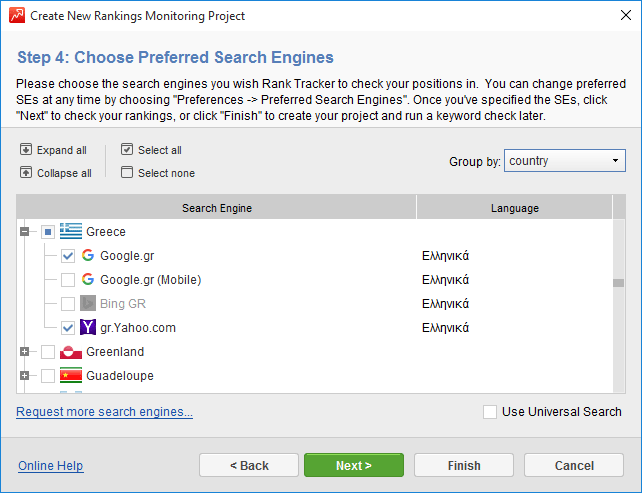Enable the Use Universal Search checkbox
Image resolution: width=642 pixels, height=493 pixels.
pyautogui.click(x=490, y=412)
